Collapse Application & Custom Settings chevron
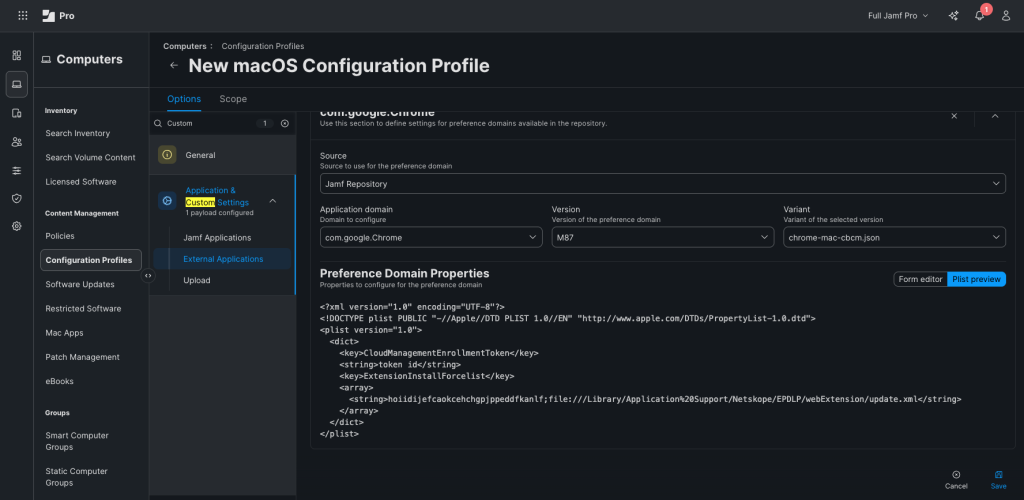 click(x=273, y=201)
